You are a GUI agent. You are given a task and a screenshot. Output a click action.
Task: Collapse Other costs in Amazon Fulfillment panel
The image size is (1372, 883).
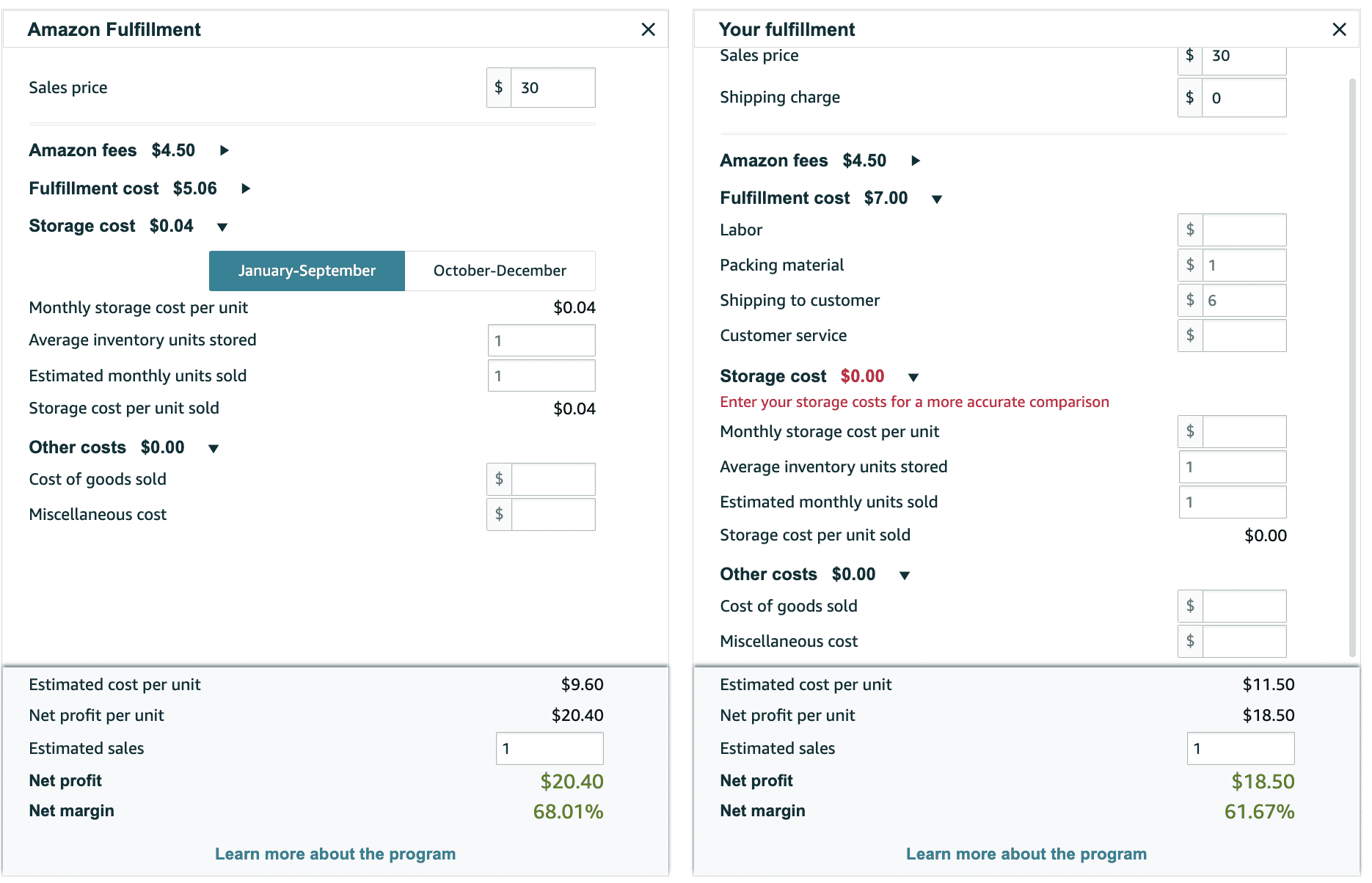(x=214, y=448)
